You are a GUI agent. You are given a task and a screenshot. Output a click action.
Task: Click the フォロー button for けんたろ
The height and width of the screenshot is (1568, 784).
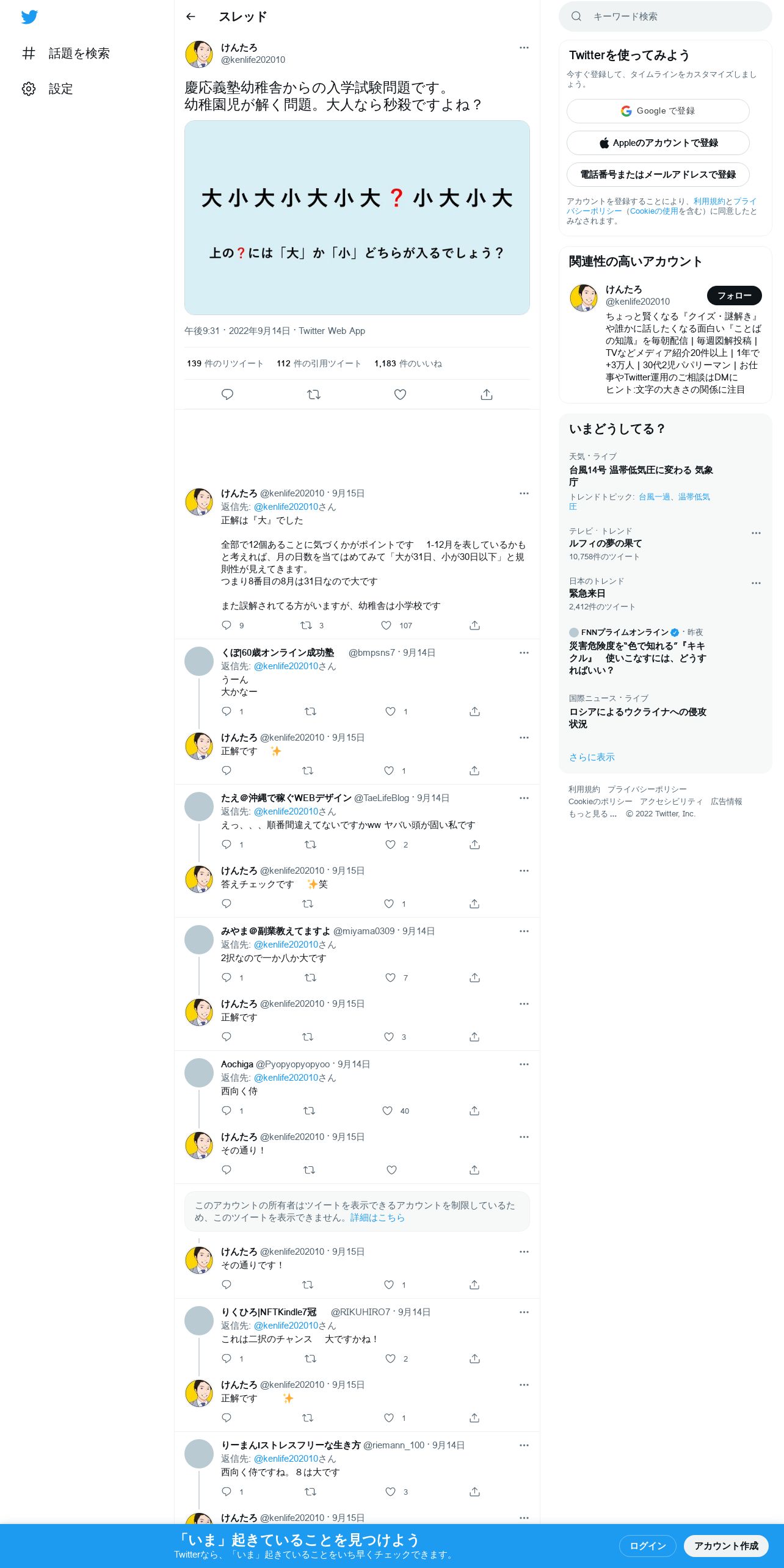(734, 296)
